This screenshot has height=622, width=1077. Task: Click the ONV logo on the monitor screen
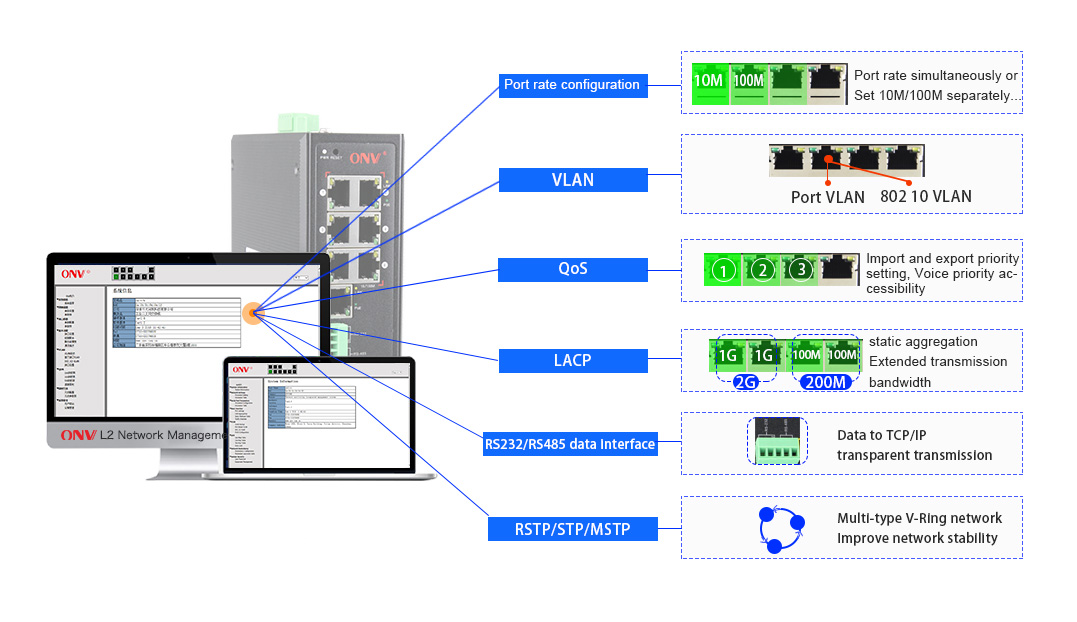(75, 273)
